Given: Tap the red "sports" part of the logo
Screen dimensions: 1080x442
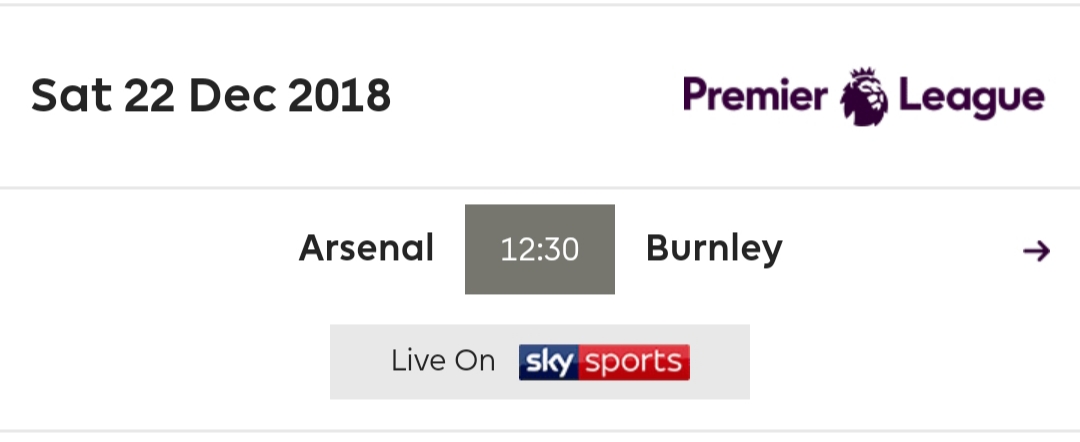Looking at the screenshot, I should point(634,362).
